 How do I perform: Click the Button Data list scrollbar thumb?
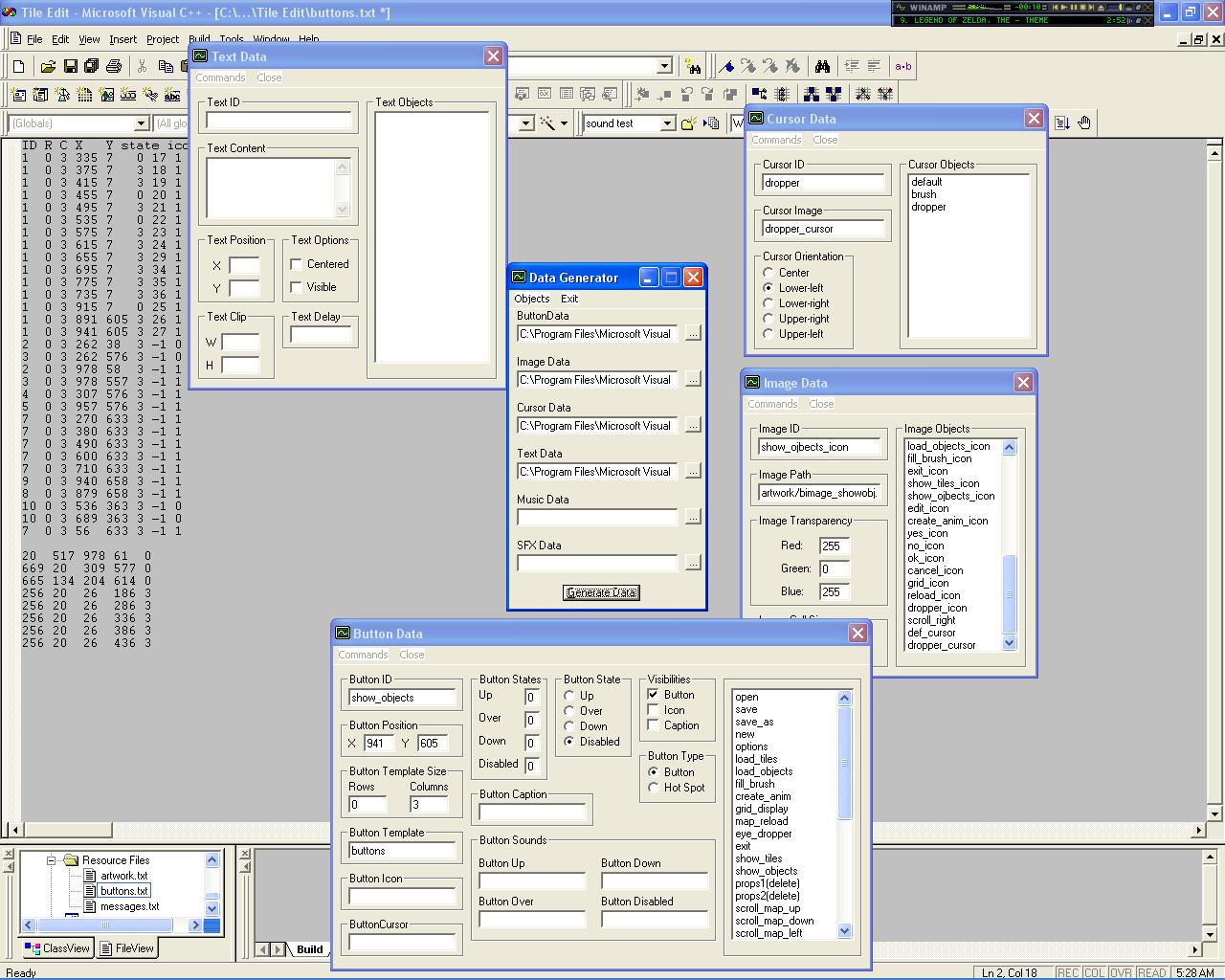[x=844, y=762]
